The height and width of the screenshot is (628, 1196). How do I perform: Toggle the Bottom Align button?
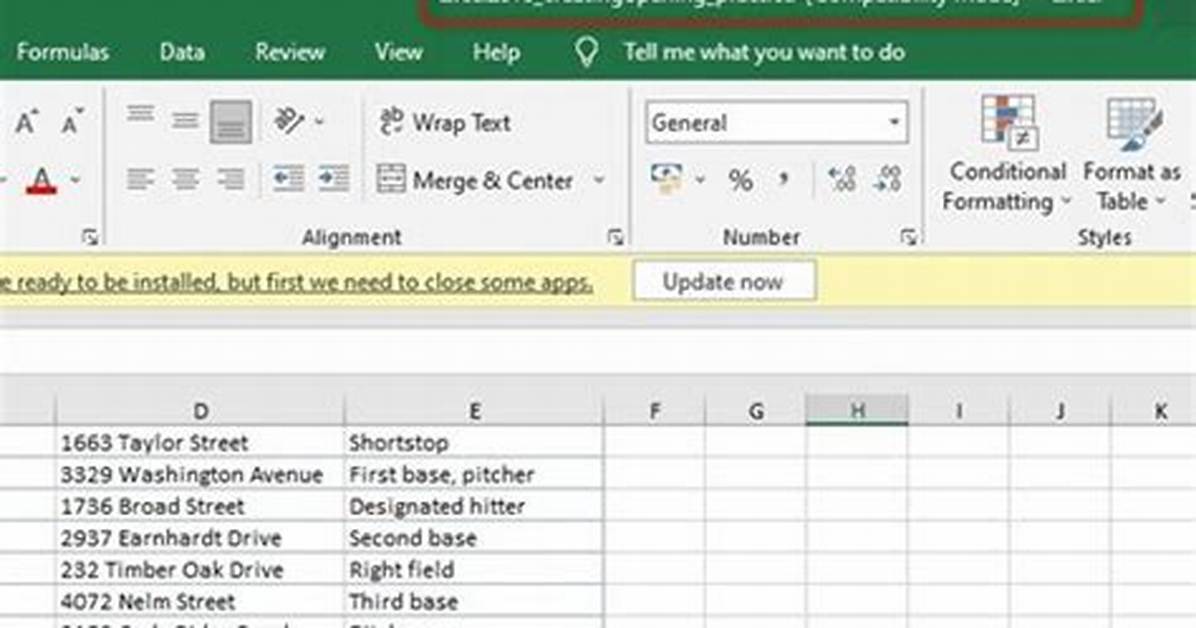pyautogui.click(x=231, y=122)
